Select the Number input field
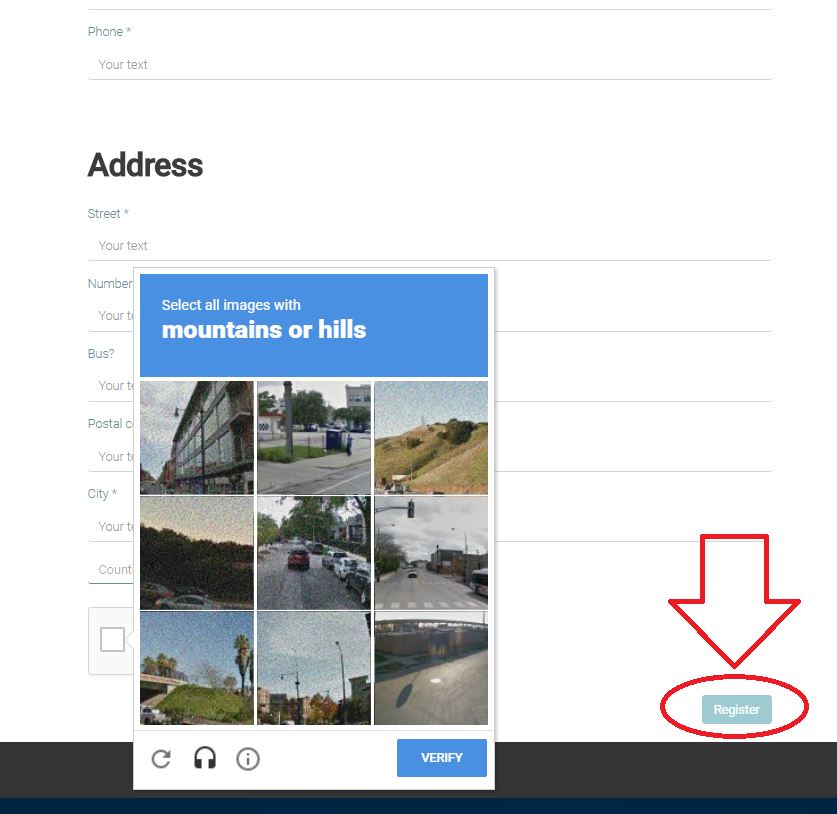This screenshot has width=837, height=814. click(630, 316)
